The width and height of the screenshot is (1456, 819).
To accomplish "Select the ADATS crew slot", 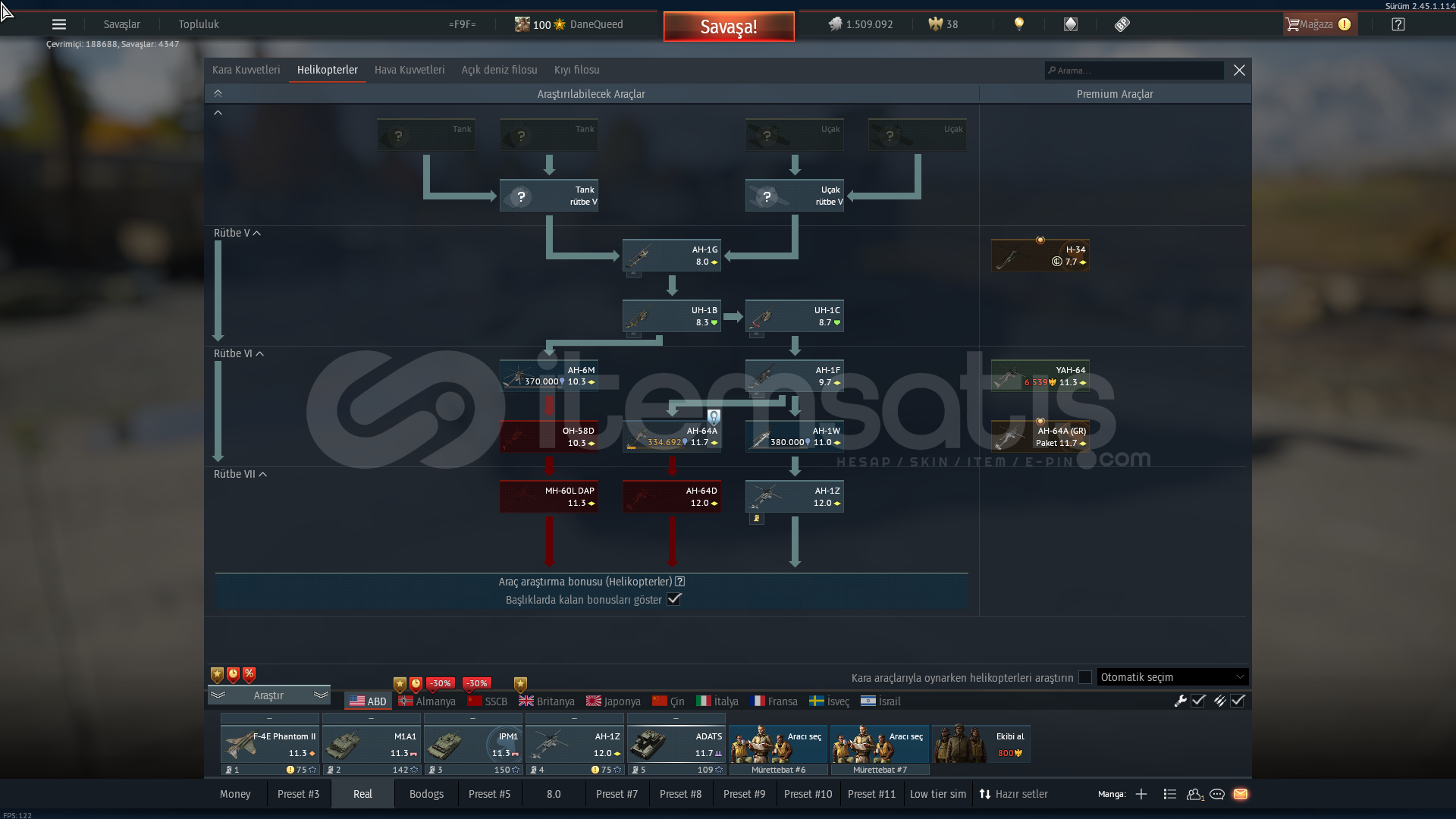I will [676, 744].
